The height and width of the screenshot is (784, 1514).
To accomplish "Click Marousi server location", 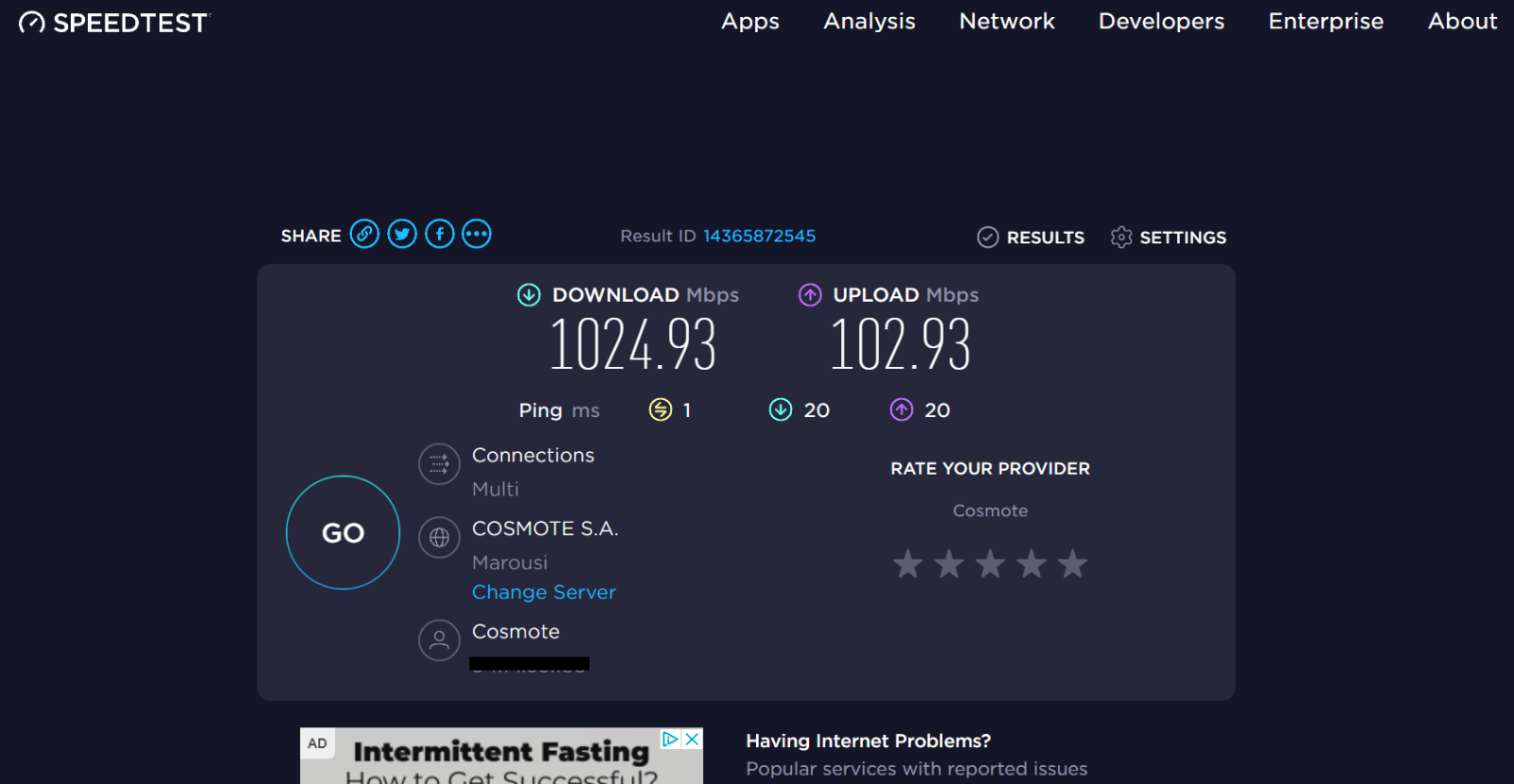I will pyautogui.click(x=510, y=563).
